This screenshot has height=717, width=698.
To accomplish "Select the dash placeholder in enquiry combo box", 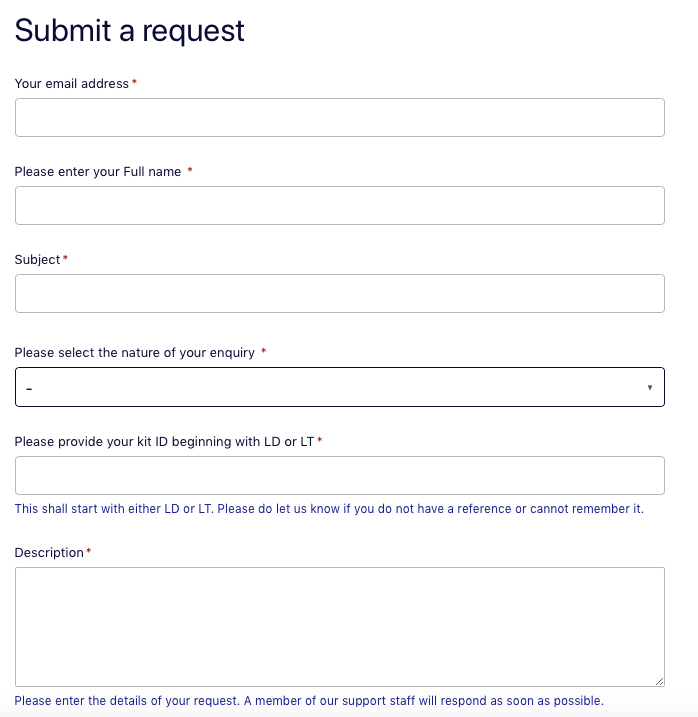I will point(29,389).
